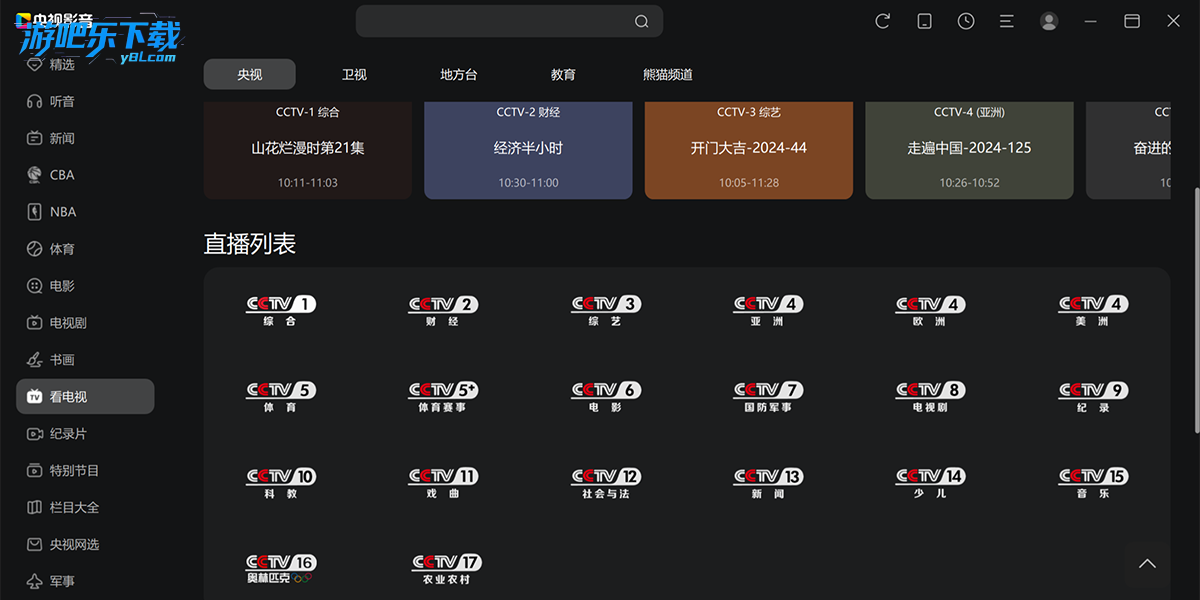
Task: Open CCTV-8 电视剧 channel logo
Action: click(930, 396)
